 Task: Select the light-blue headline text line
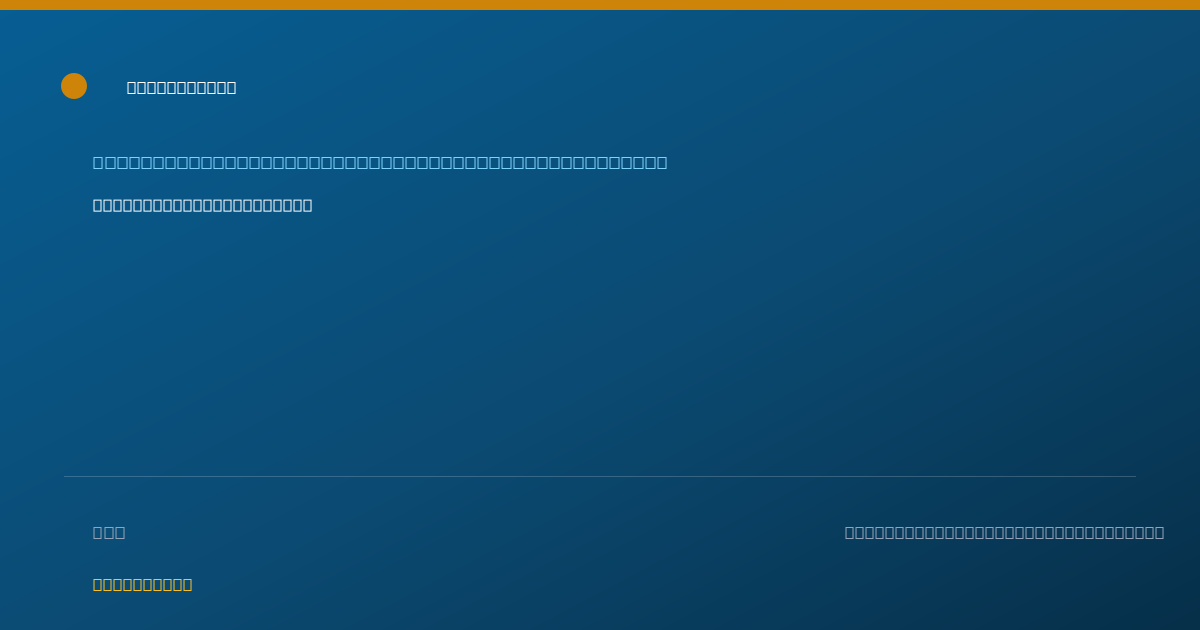[380, 163]
